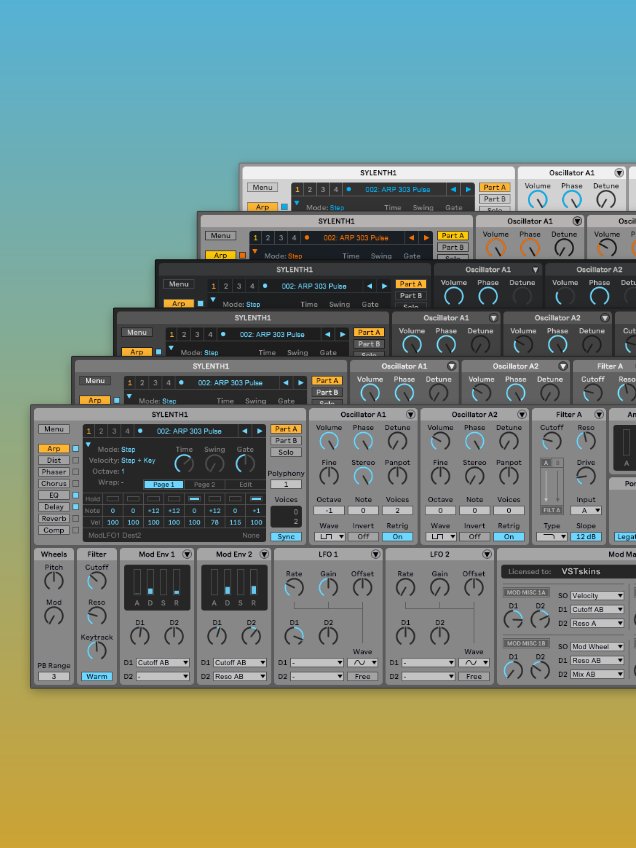Open the arpeggiator Edit tab
Viewport: 636px width, 848px height.
246,485
